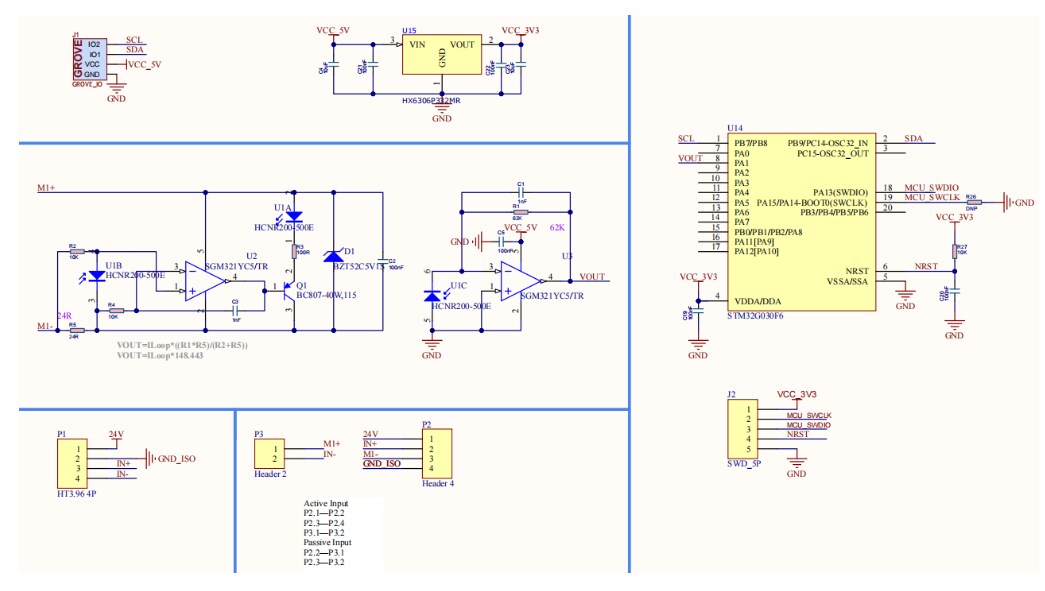Click the DNP resistor R26 symbol
1045x591 pixels.
coord(975,202)
